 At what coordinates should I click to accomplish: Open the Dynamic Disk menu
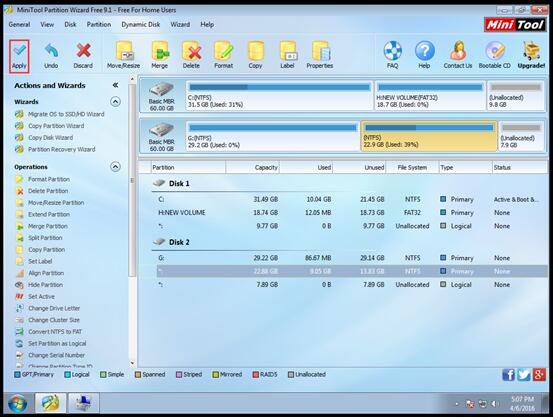tap(141, 25)
